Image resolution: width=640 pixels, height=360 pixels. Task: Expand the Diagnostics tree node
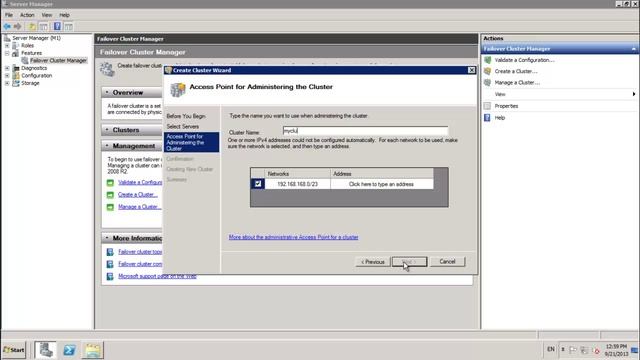coord(7,68)
